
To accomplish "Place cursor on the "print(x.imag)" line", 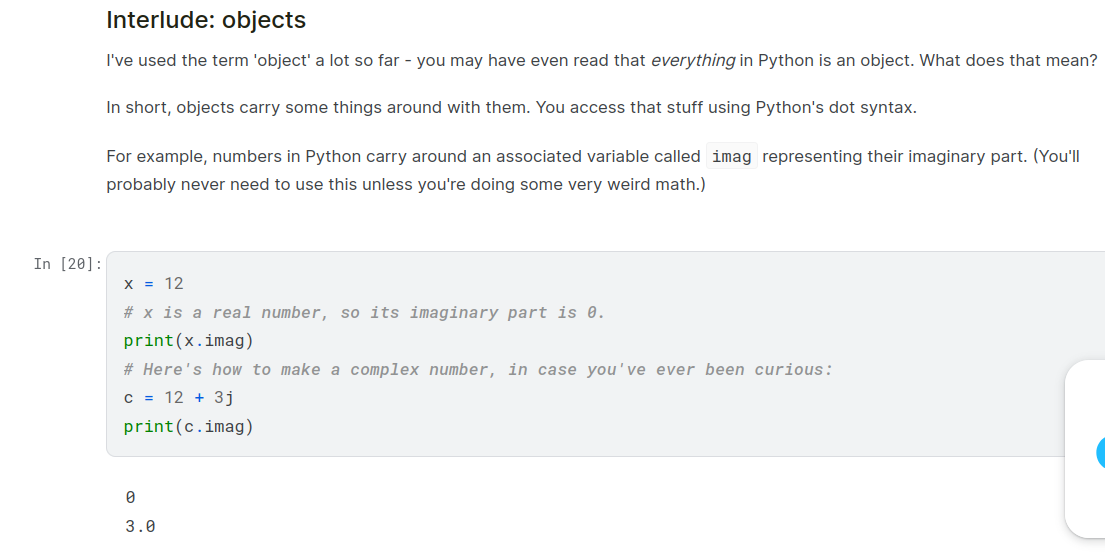I will point(188,341).
